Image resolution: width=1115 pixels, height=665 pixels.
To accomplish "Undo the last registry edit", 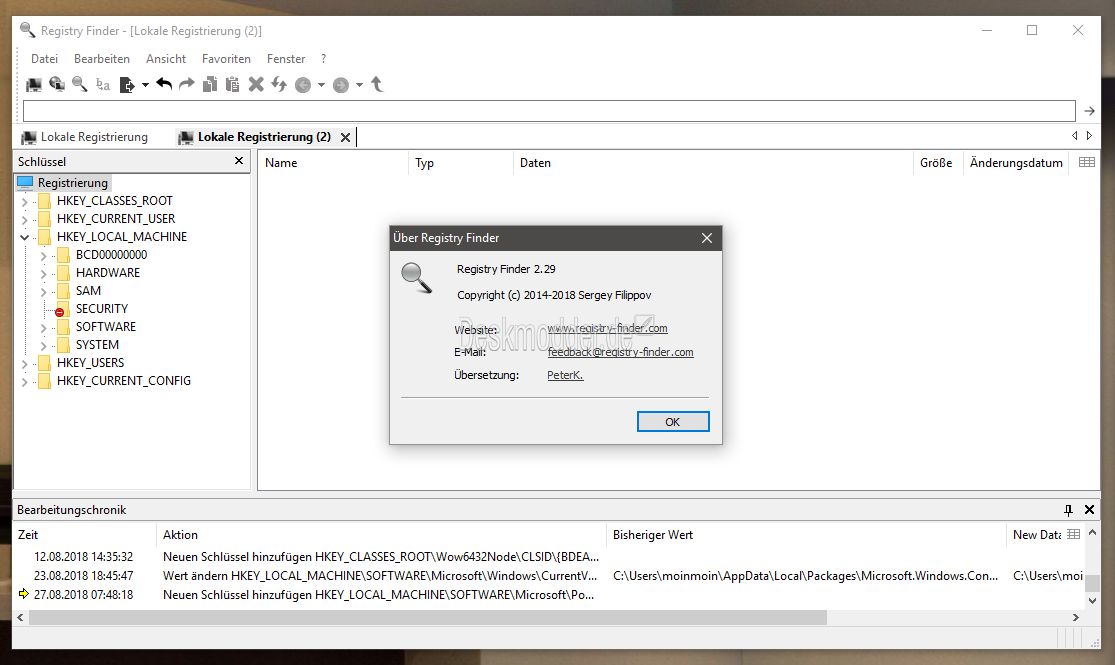I will coord(164,84).
